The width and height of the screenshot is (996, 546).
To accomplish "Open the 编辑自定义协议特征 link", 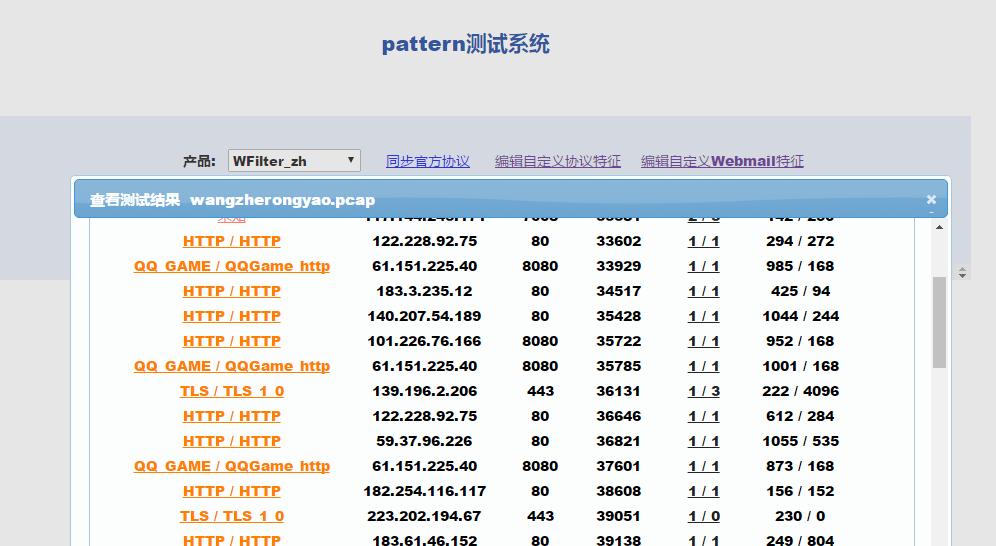I will pos(557,161).
